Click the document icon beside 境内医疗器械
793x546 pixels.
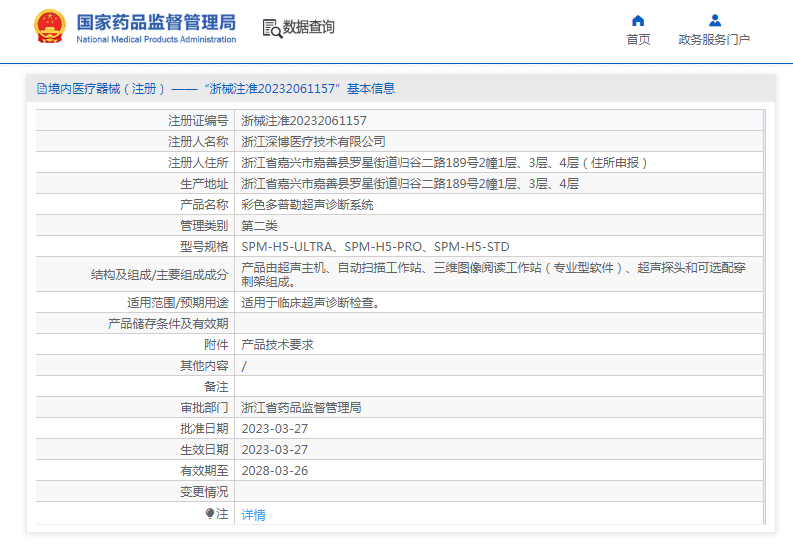point(41,89)
